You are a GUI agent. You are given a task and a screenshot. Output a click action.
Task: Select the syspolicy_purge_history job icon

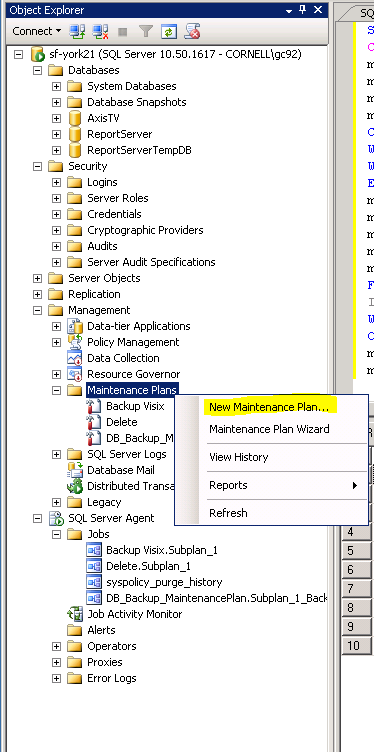coord(94,582)
